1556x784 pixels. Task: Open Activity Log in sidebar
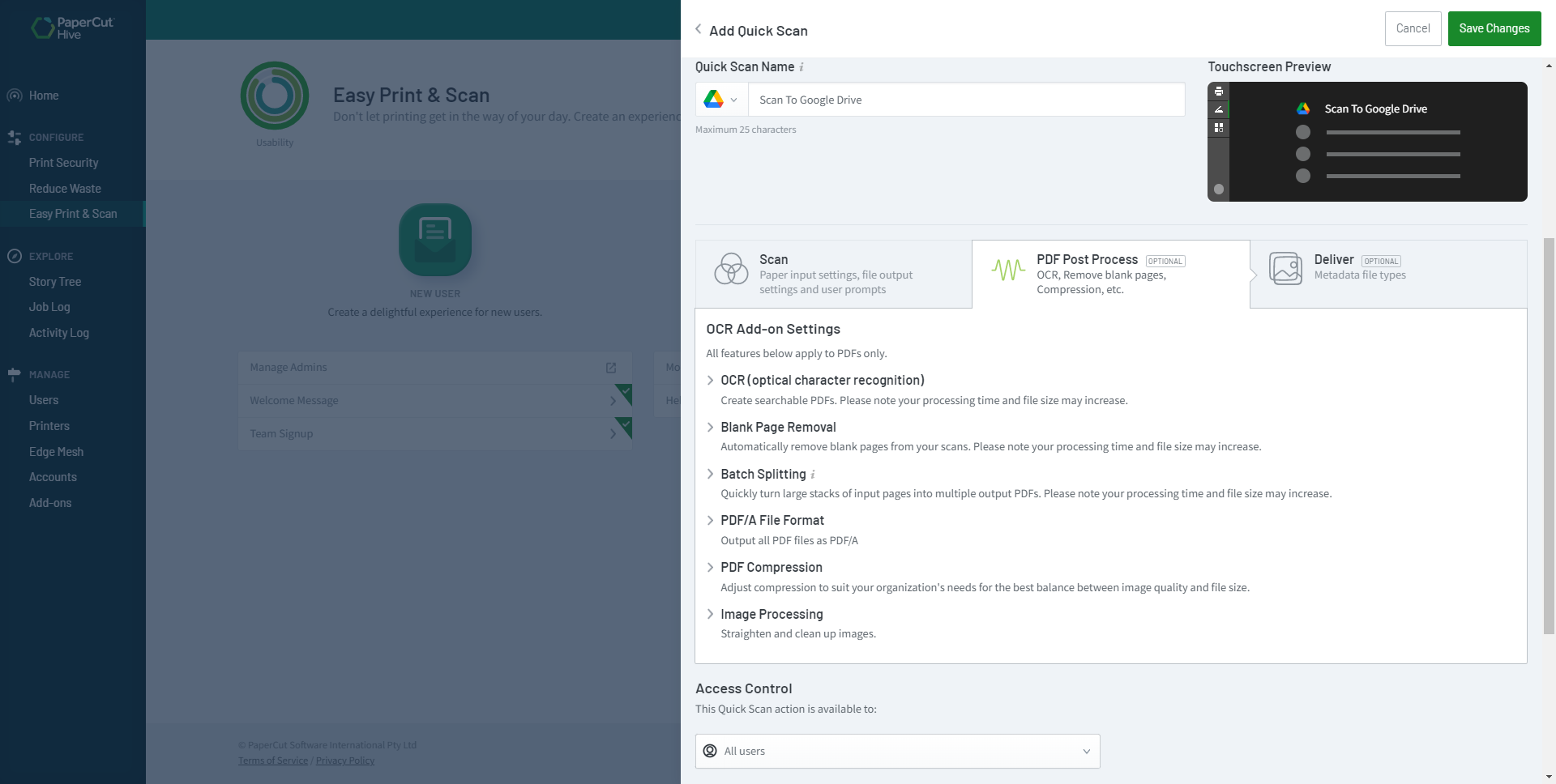[59, 333]
